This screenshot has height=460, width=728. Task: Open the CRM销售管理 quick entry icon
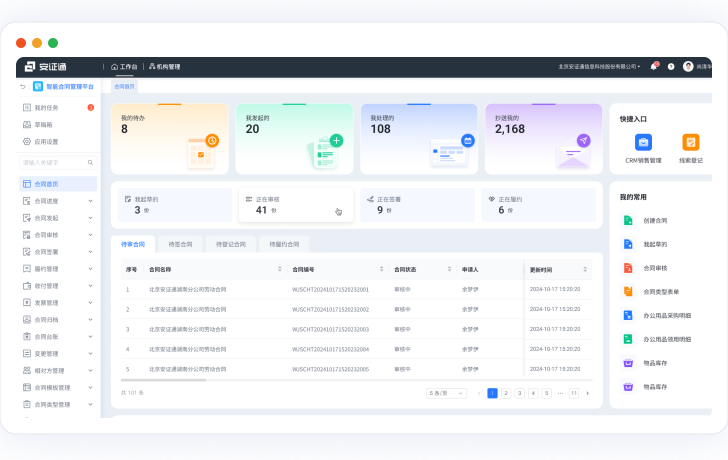[643, 142]
